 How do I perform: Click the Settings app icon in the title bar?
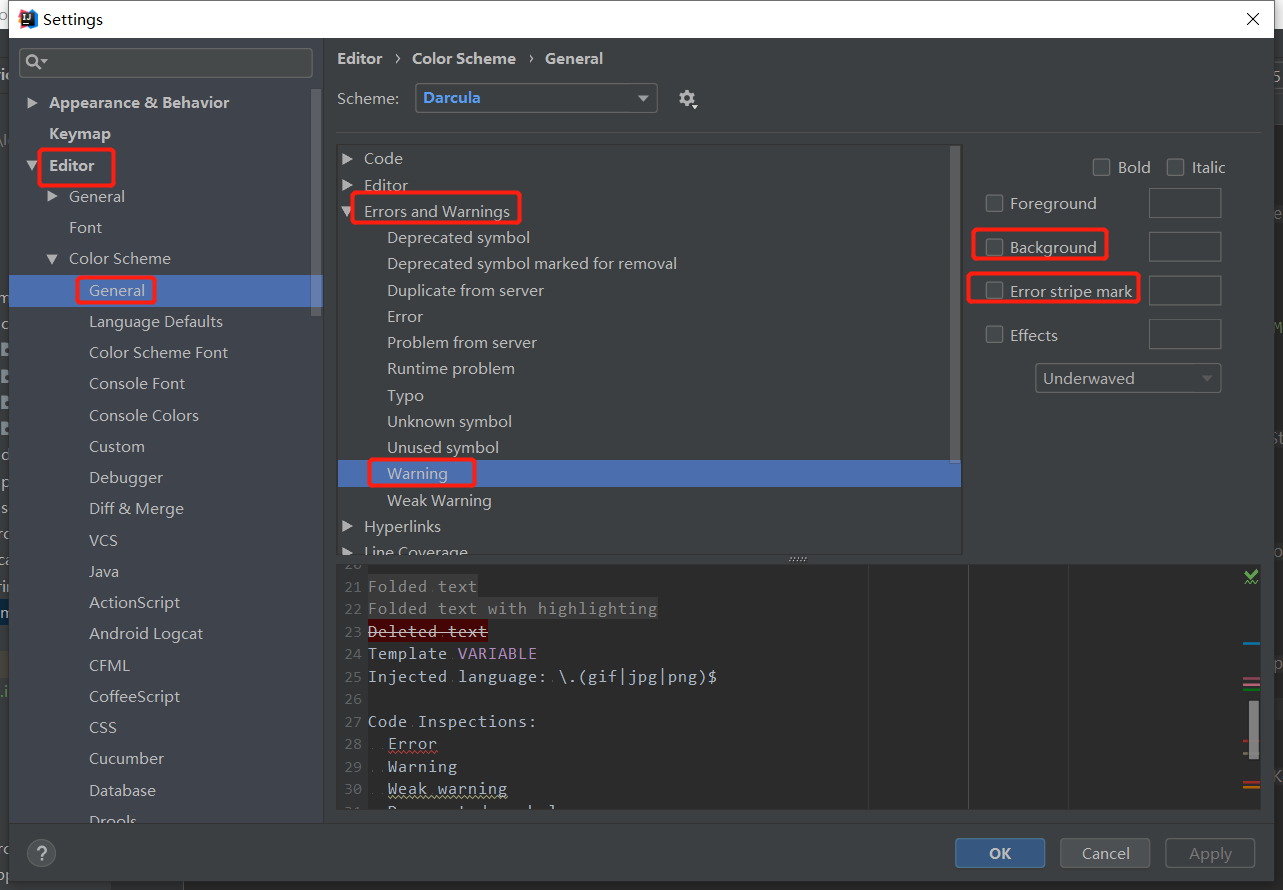point(27,18)
